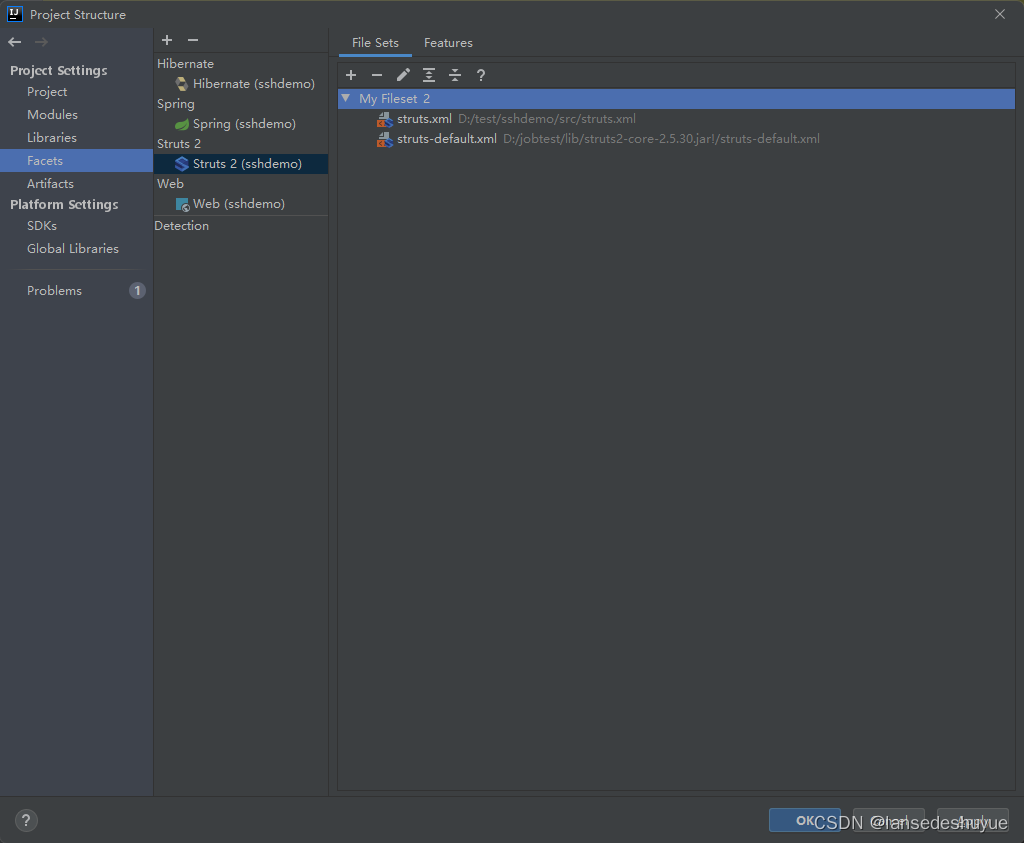This screenshot has width=1024, height=843.
Task: Open the Detection entry
Action: point(182,226)
